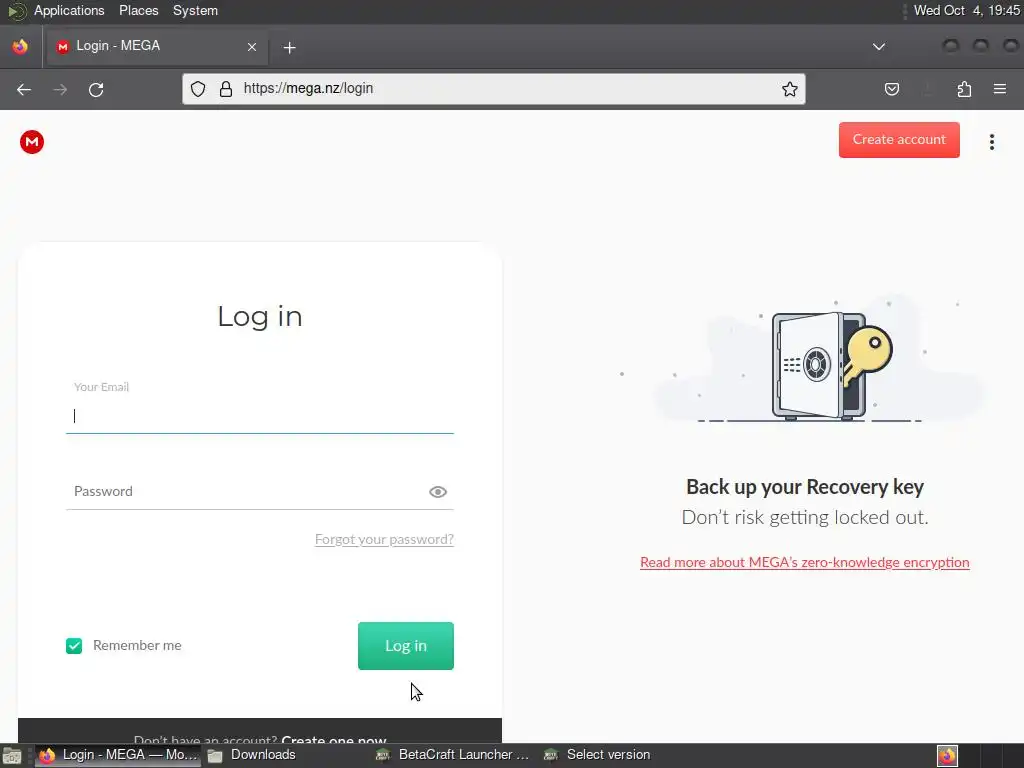The width and height of the screenshot is (1024, 768).
Task: Open a new tab with plus button
Action: [289, 48]
